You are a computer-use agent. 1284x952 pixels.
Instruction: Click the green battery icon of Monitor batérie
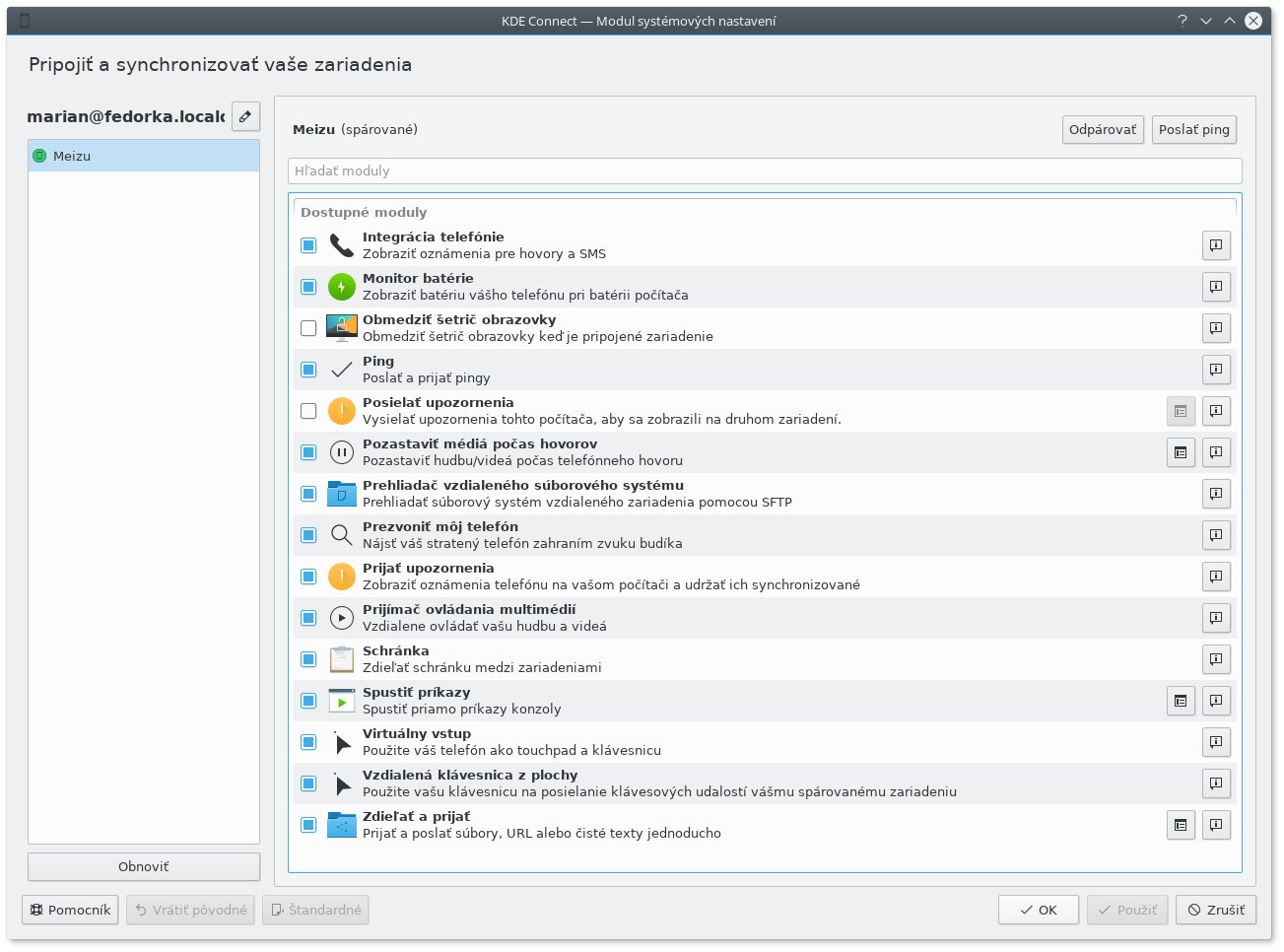click(341, 287)
